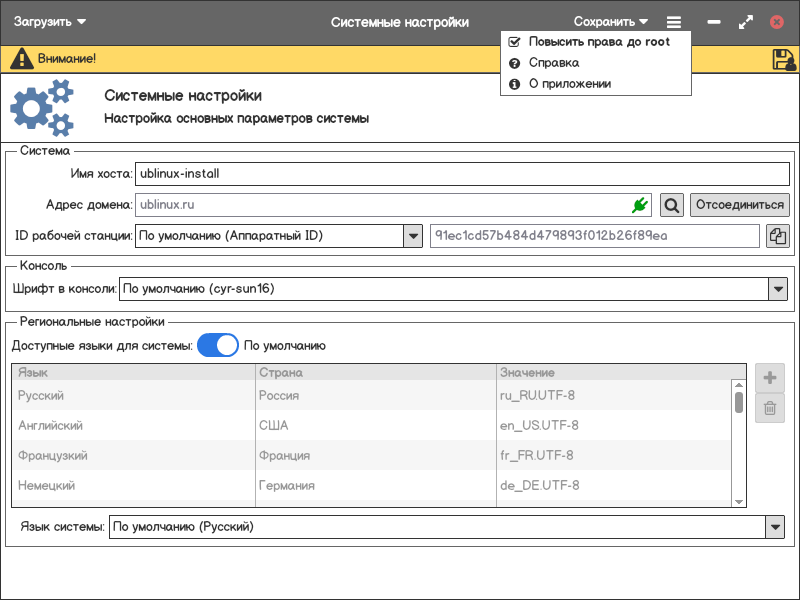Click the floppy disk save icon
The width and height of the screenshot is (800, 600).
784,59
